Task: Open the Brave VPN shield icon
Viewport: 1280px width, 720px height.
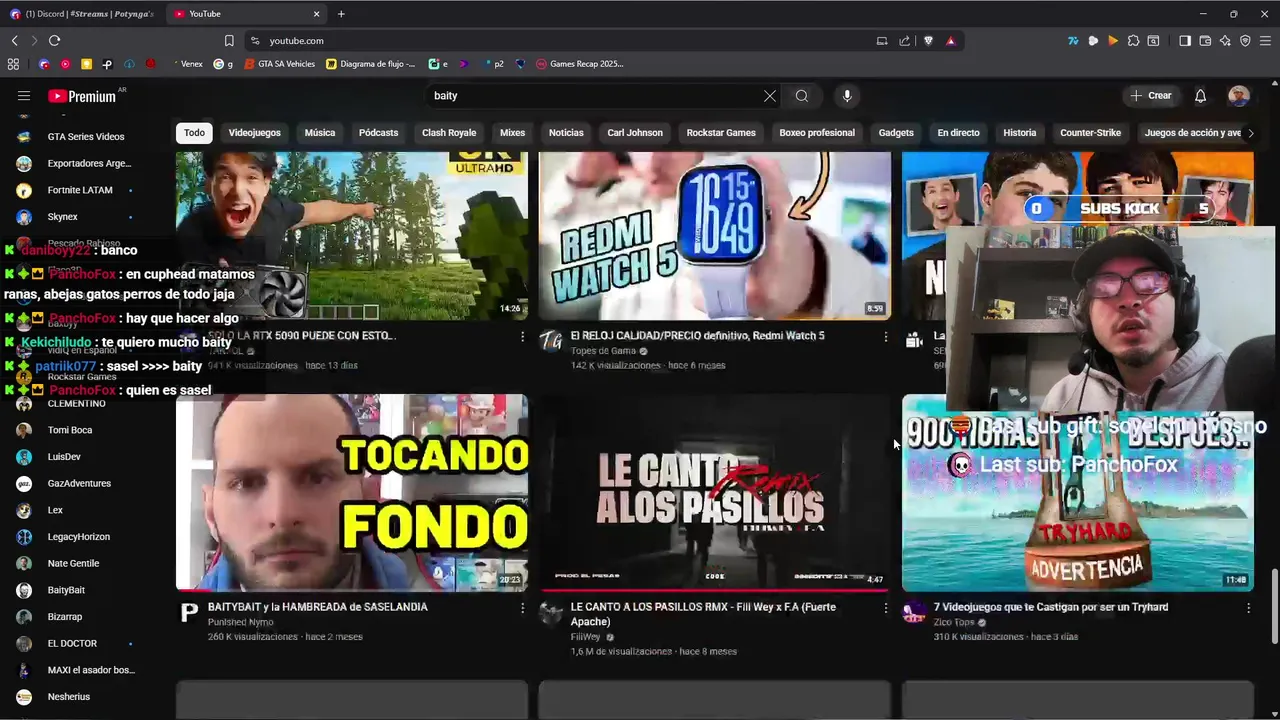Action: 1245,41
